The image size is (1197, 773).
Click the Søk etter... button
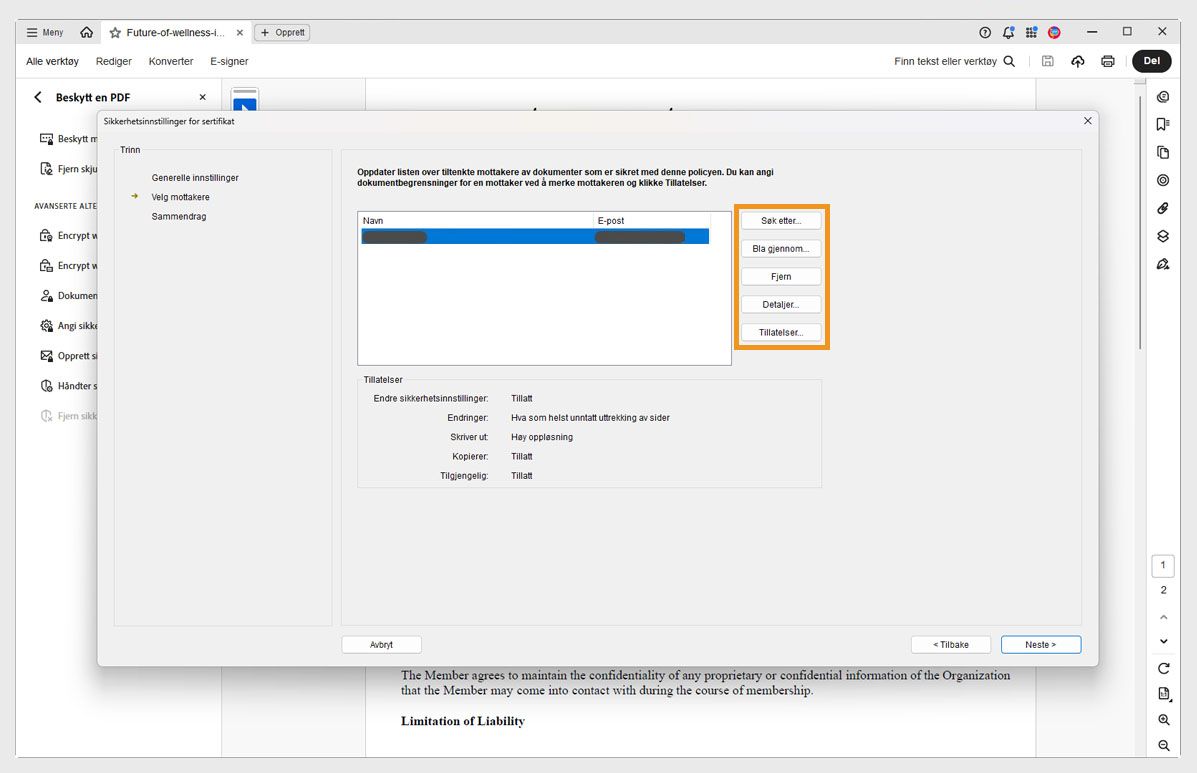point(781,221)
